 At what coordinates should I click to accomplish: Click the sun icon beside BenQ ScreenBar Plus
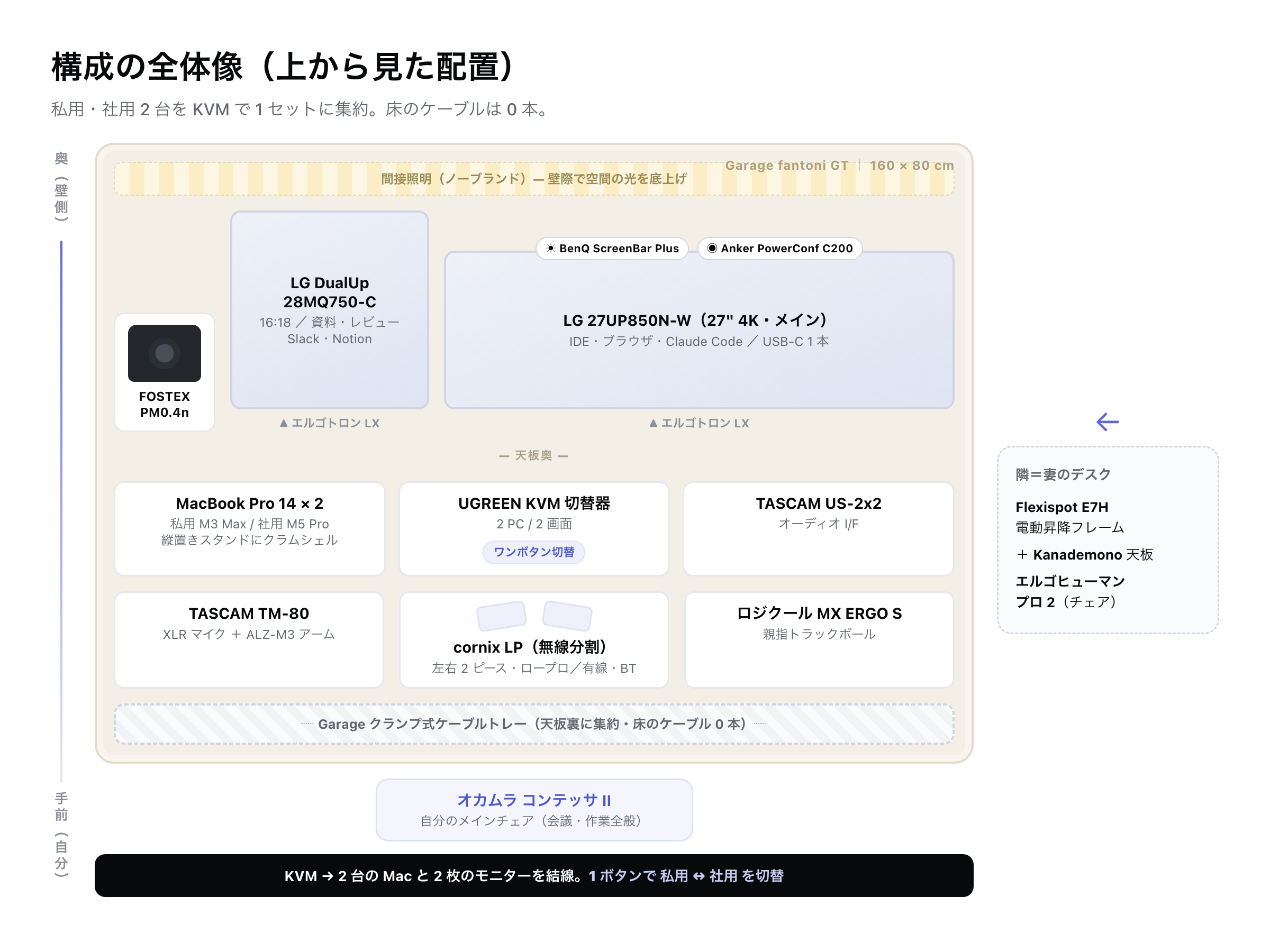click(551, 248)
